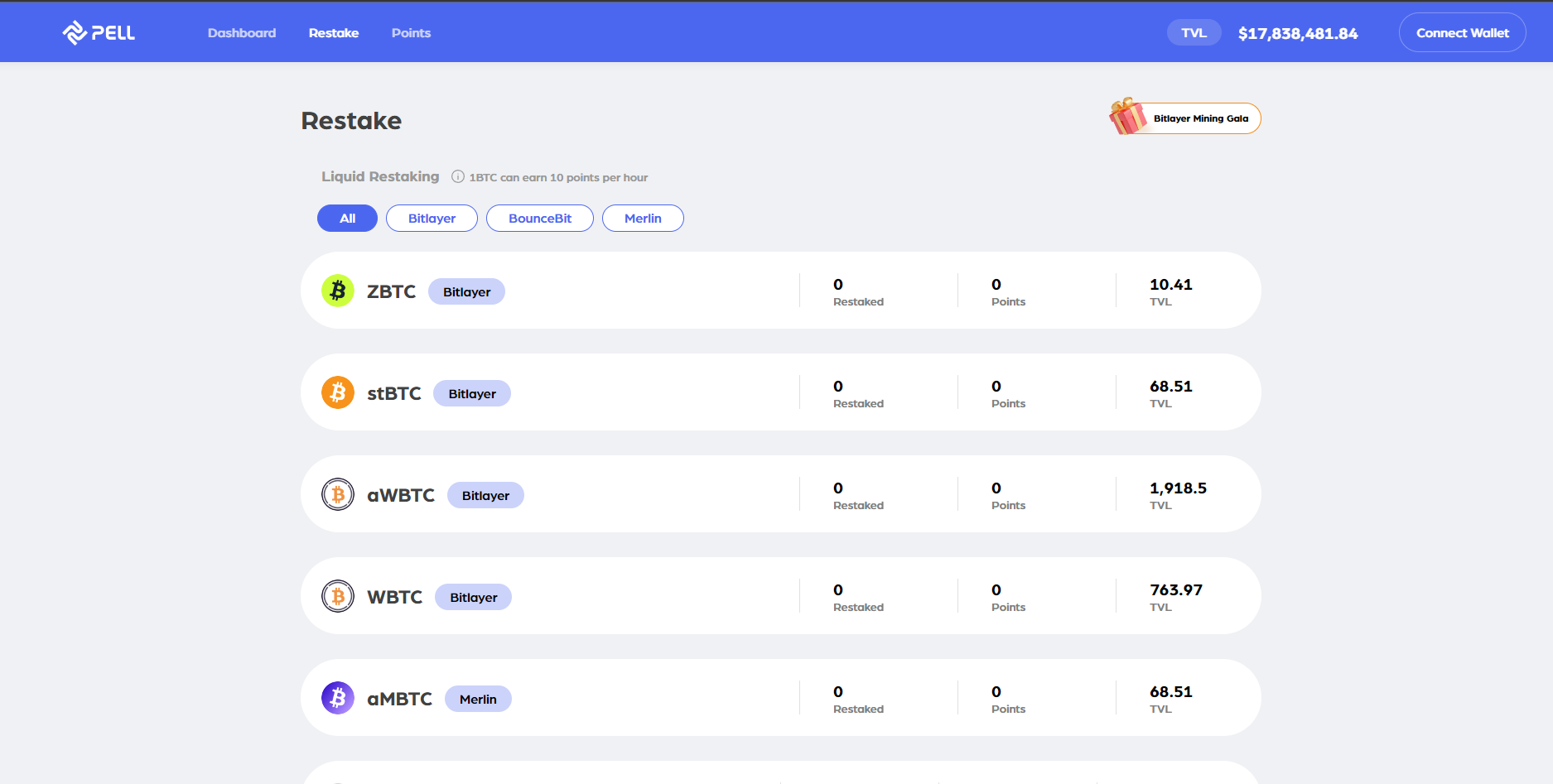Filter list by BounceBit tab

(540, 219)
